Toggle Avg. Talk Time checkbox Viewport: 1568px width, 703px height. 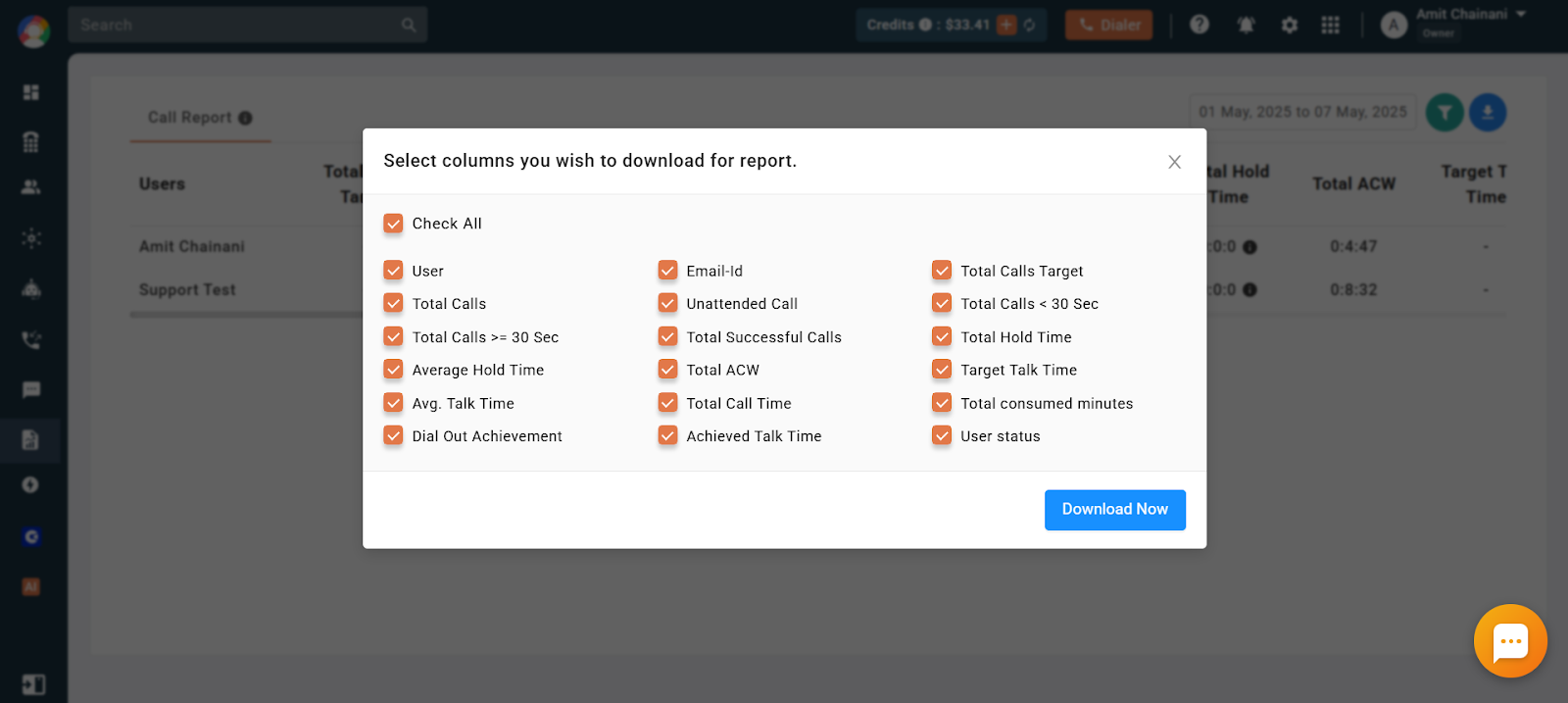click(393, 403)
